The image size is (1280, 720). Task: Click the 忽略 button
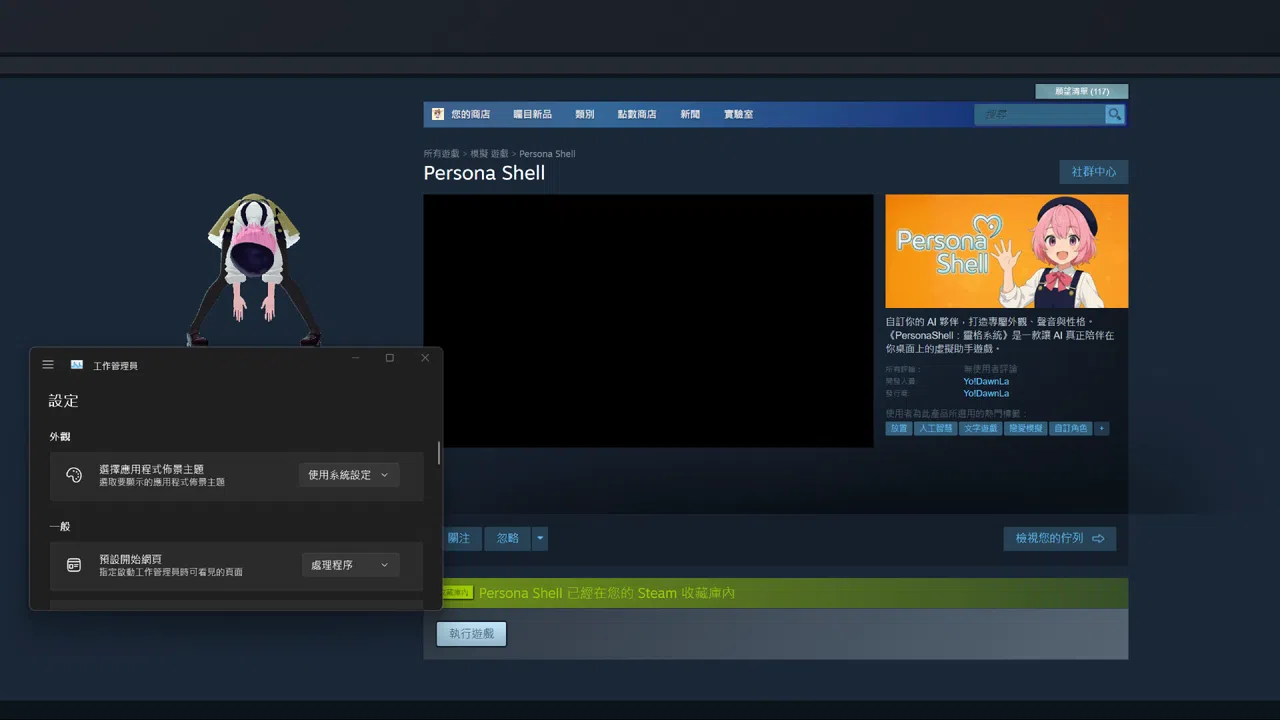pos(508,538)
